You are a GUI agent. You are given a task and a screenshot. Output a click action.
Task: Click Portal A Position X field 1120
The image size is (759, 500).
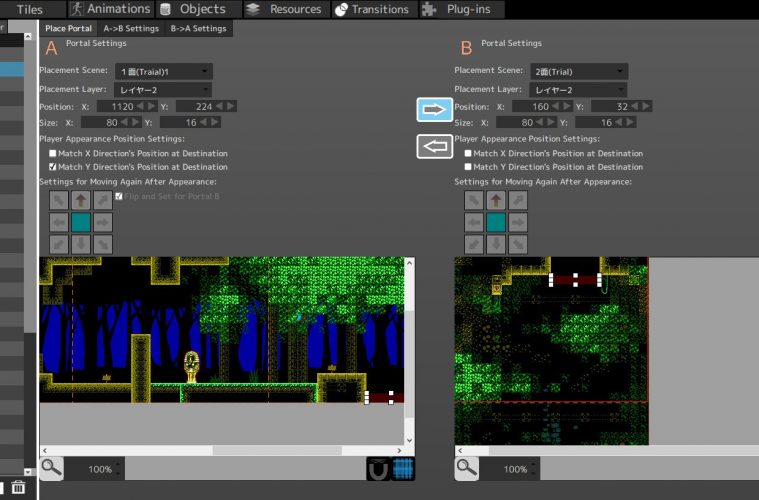[116, 106]
